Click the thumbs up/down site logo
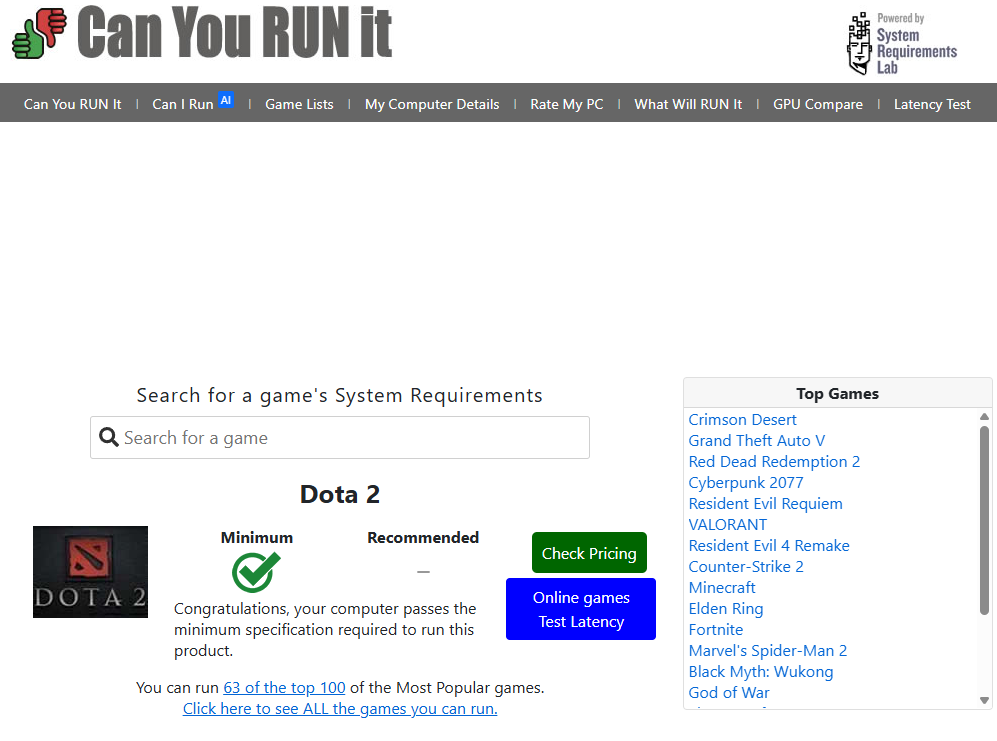 39,32
